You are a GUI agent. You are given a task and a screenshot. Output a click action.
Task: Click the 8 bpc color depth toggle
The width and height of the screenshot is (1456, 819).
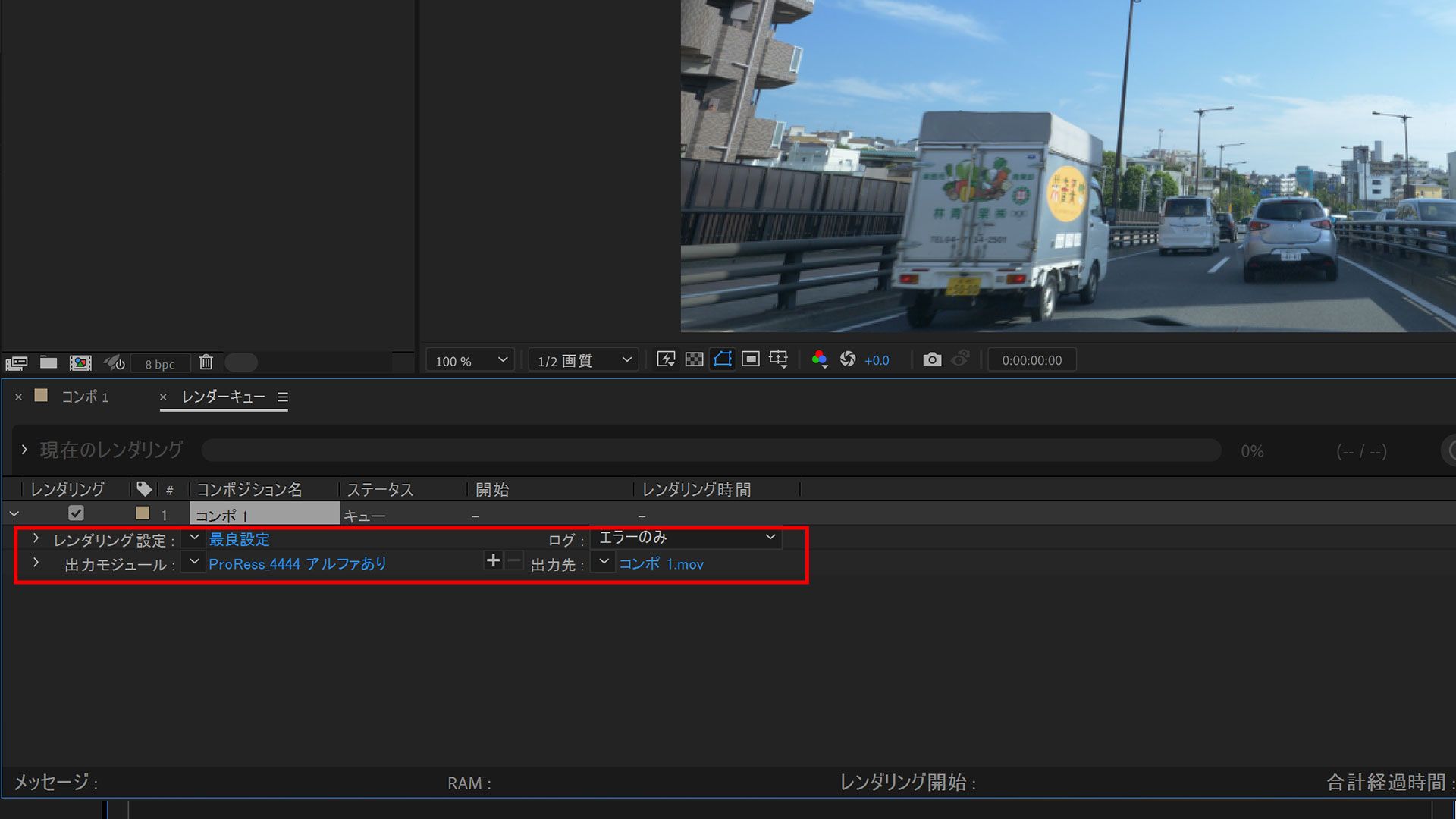click(160, 364)
